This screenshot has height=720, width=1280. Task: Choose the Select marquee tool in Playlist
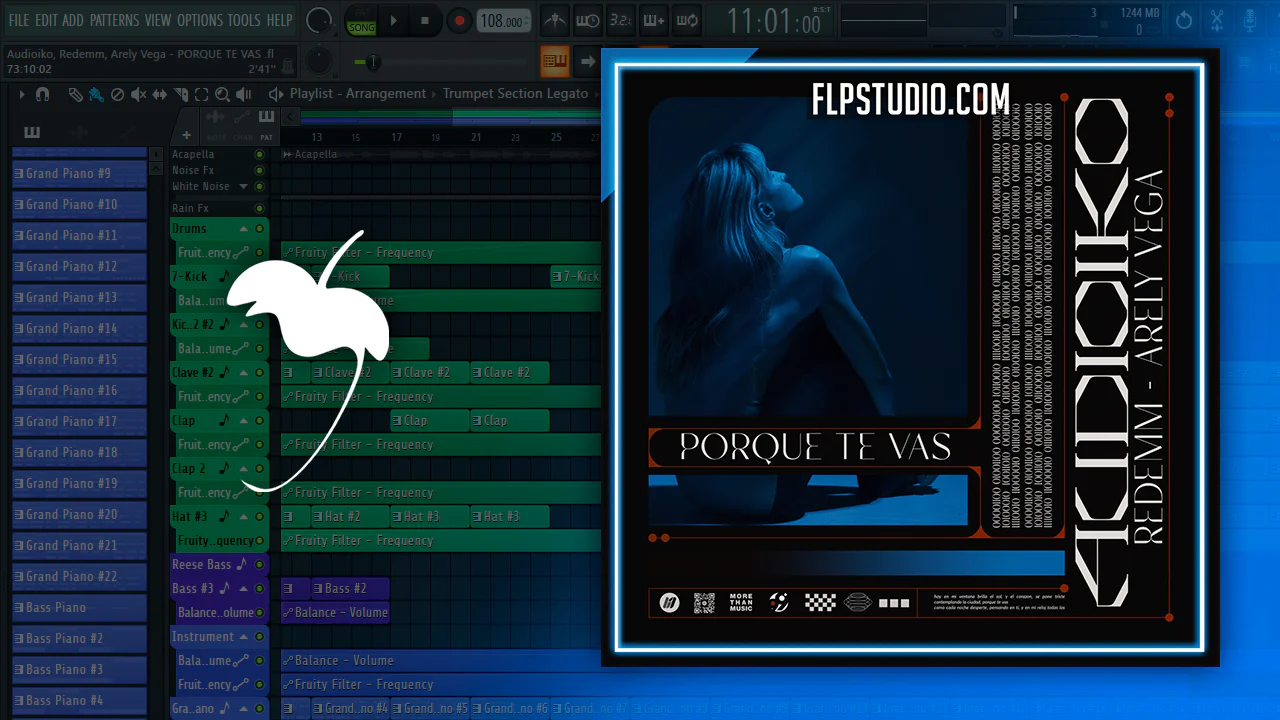tap(201, 94)
